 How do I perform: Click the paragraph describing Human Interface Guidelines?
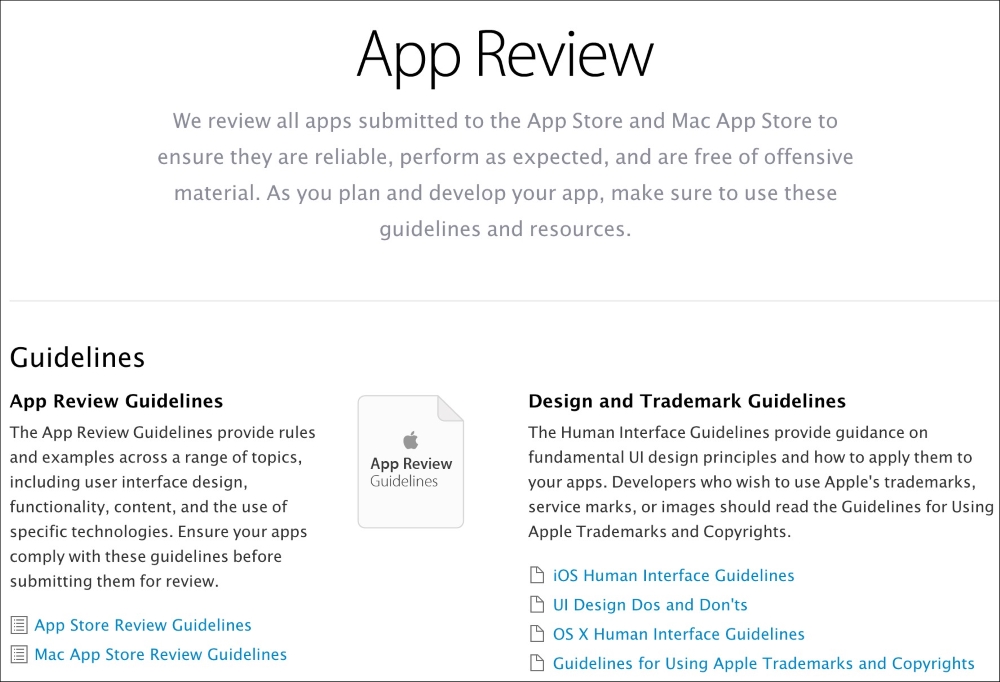pos(761,482)
